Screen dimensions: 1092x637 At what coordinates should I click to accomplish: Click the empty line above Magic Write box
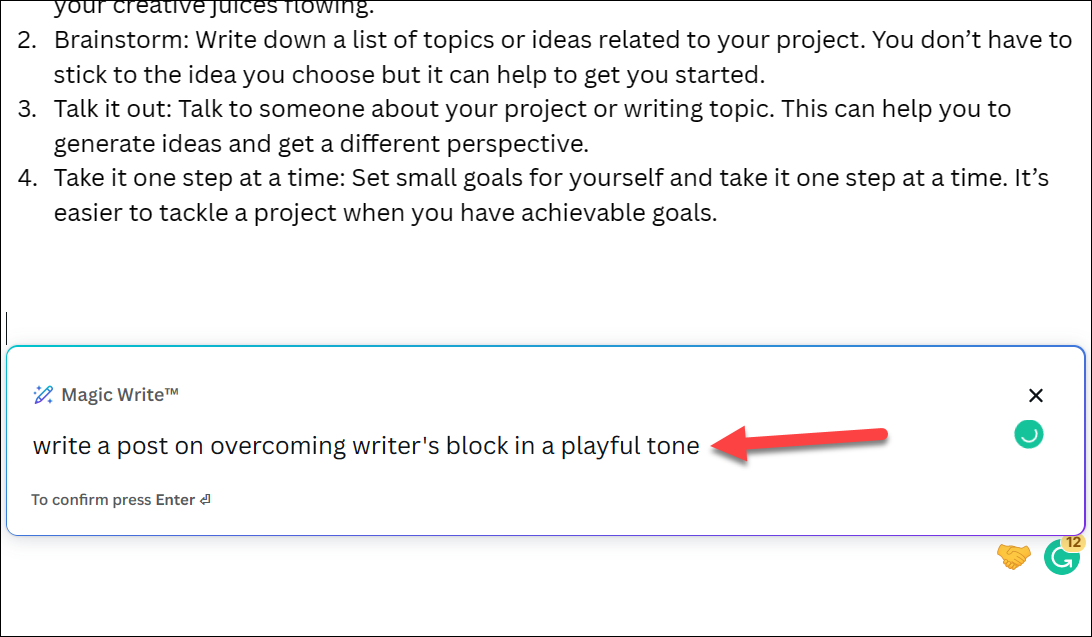tap(543, 327)
